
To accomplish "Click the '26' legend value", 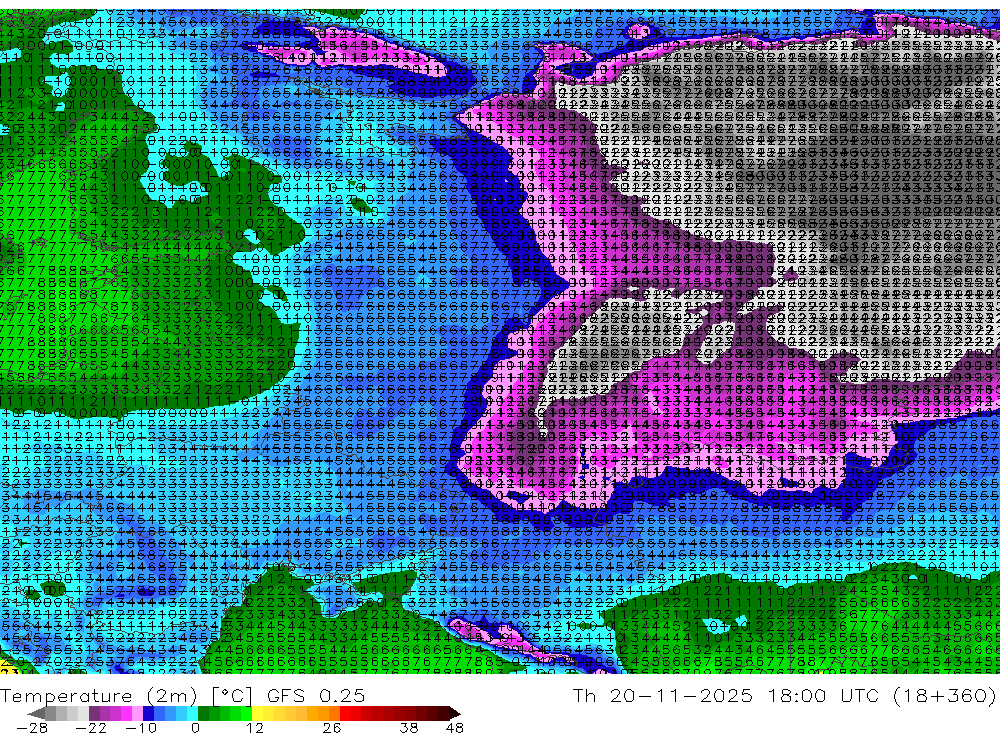I will pos(331,727).
